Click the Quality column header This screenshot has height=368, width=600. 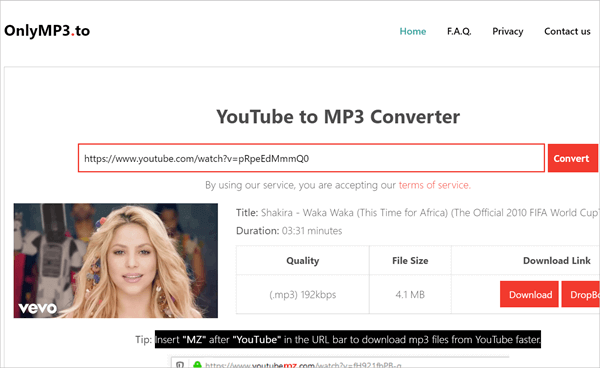303,261
